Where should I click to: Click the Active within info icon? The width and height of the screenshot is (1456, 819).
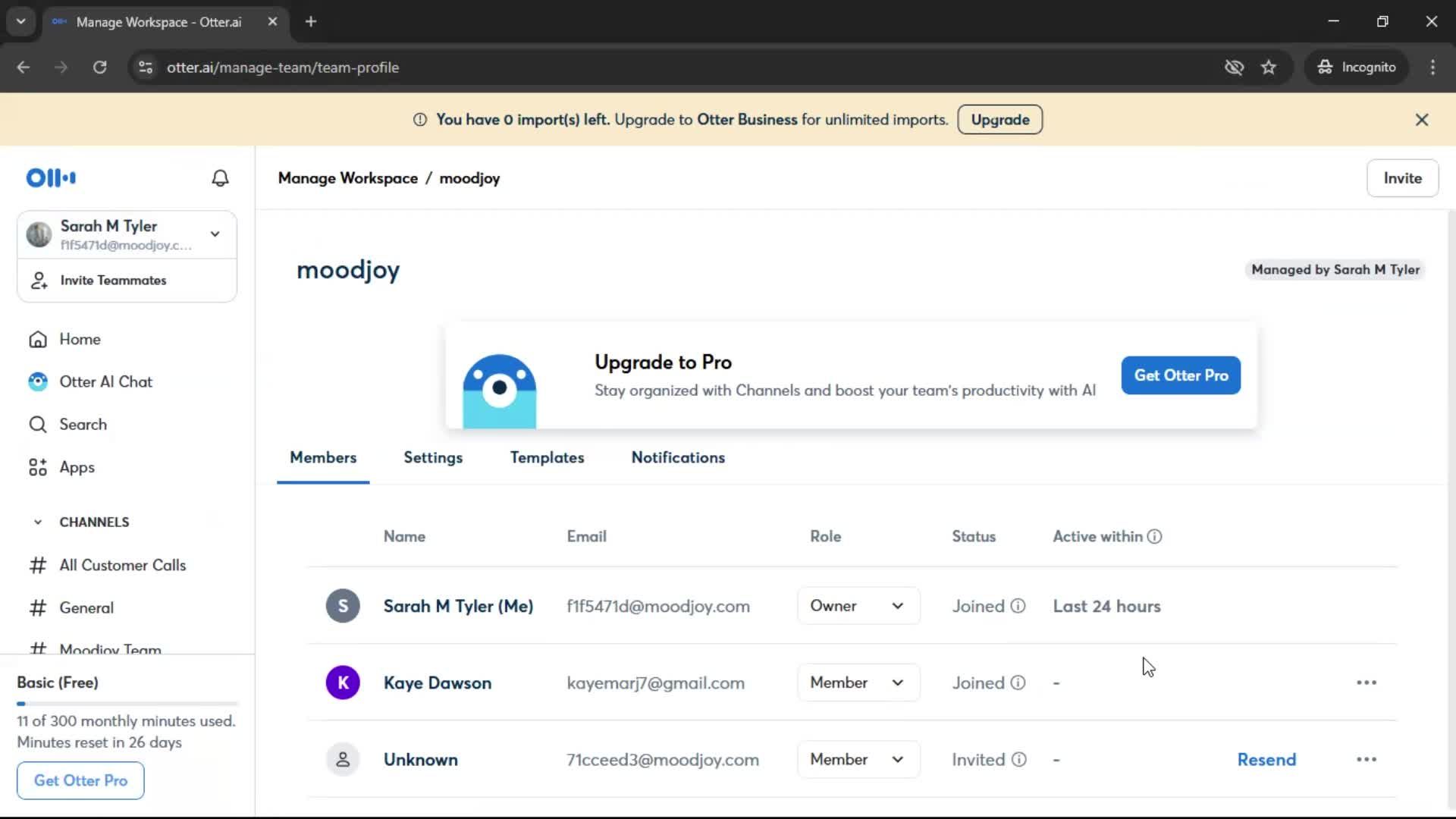tap(1154, 537)
